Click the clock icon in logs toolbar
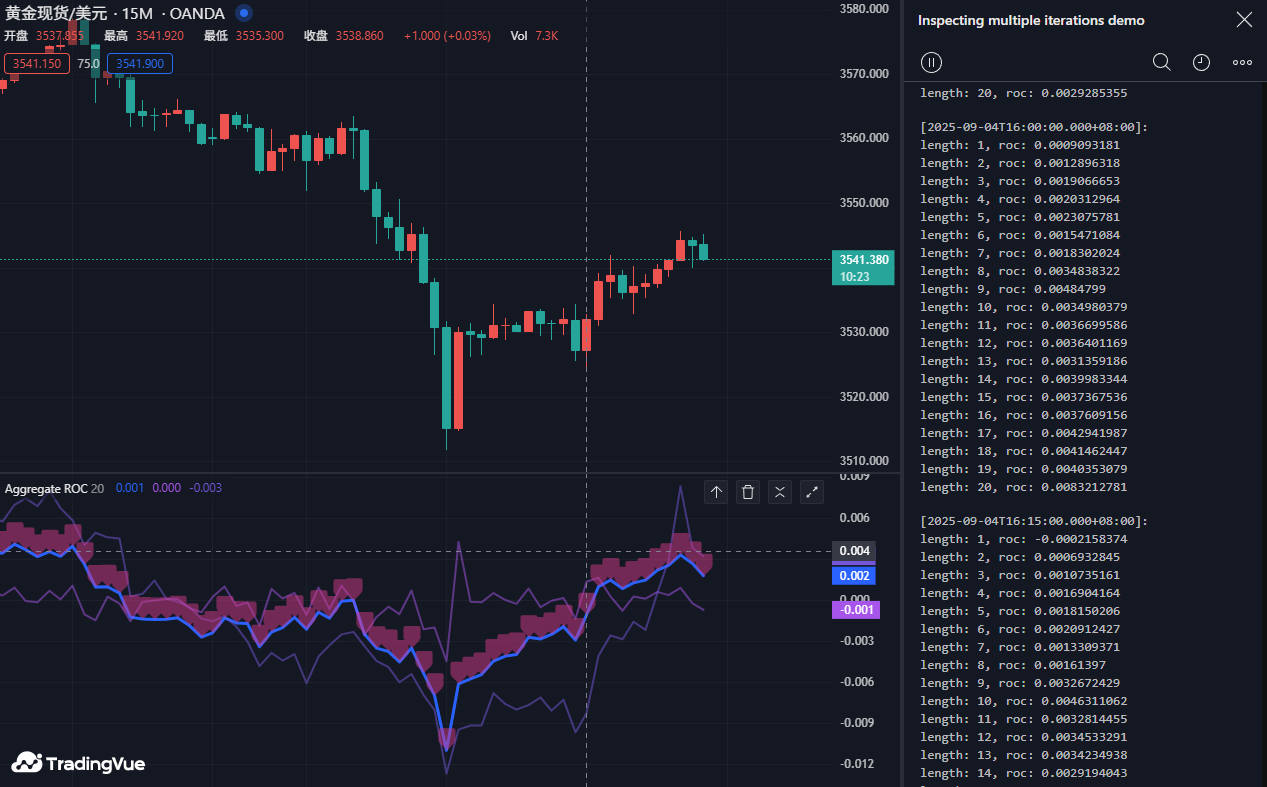Image resolution: width=1267 pixels, height=787 pixels. [x=1201, y=62]
